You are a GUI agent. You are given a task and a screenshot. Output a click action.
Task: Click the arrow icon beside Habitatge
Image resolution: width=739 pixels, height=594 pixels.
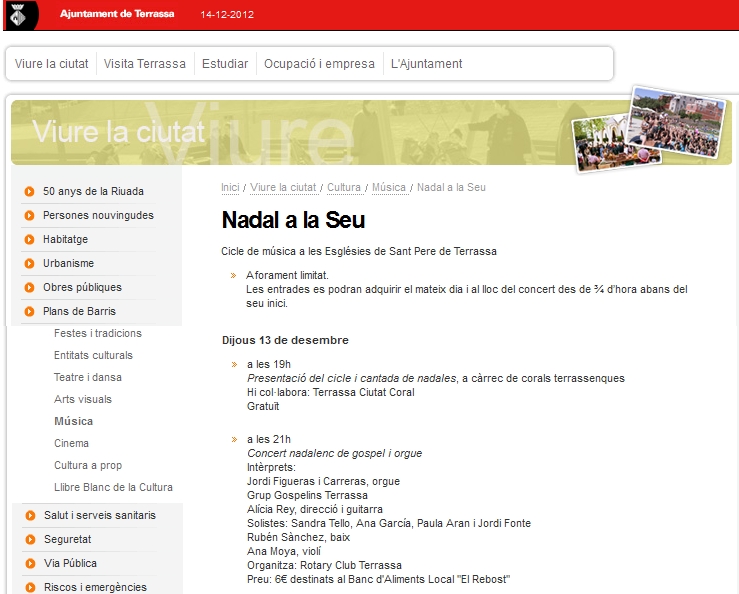pyautogui.click(x=30, y=240)
